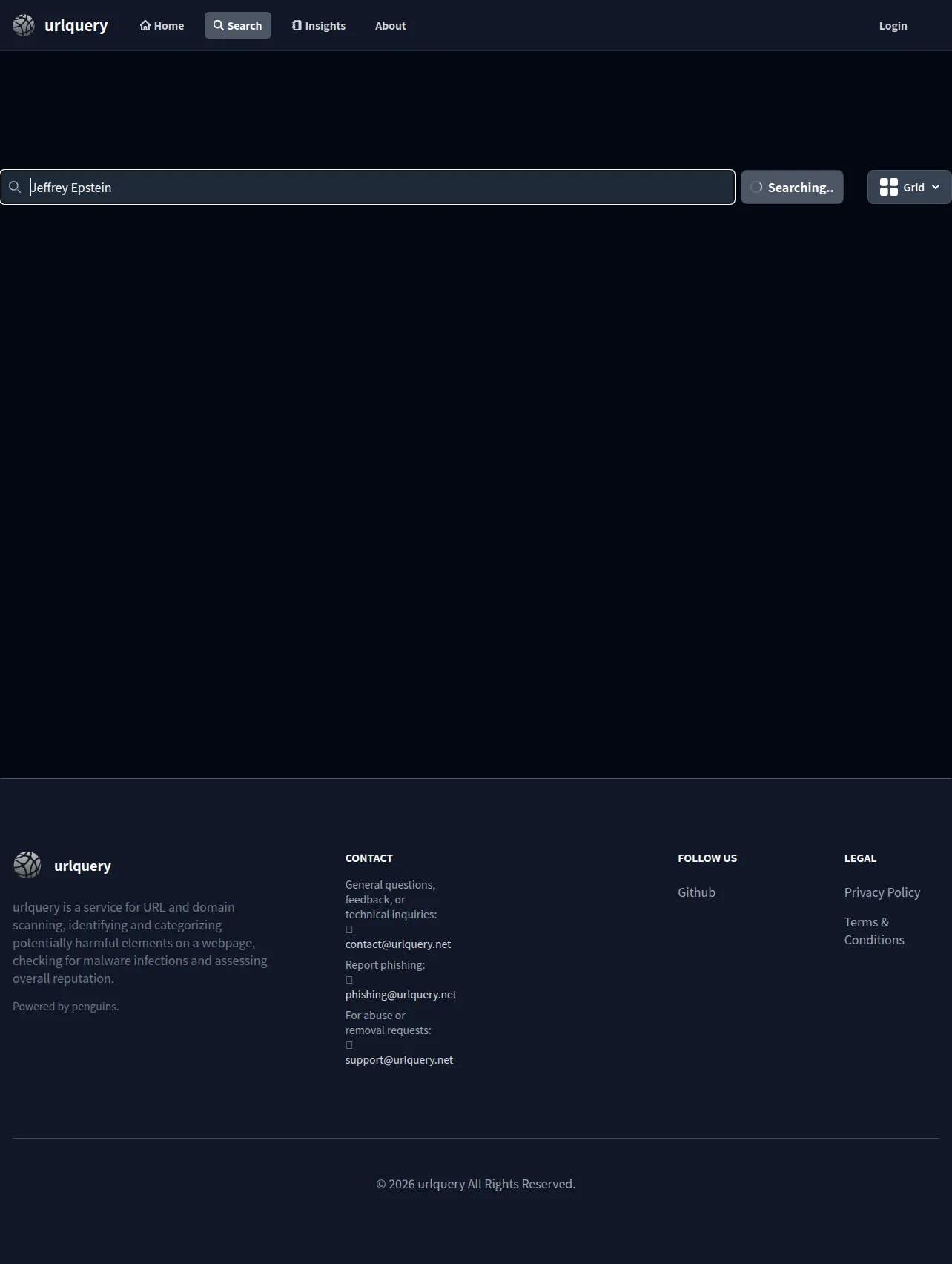This screenshot has width=952, height=1264.
Task: Click the magnifier icon inside the search field
Action: pos(15,187)
